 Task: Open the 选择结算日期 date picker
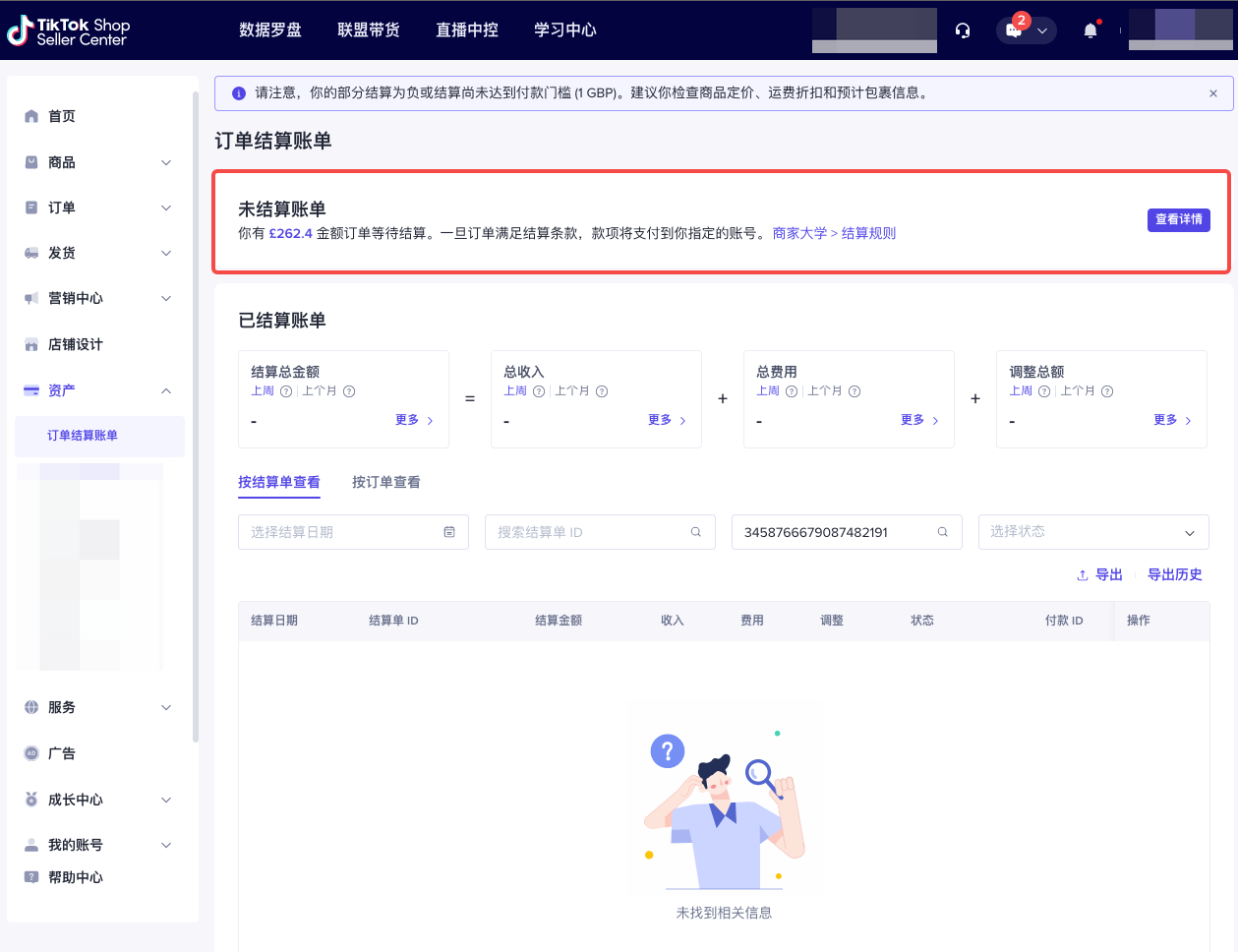tap(353, 532)
